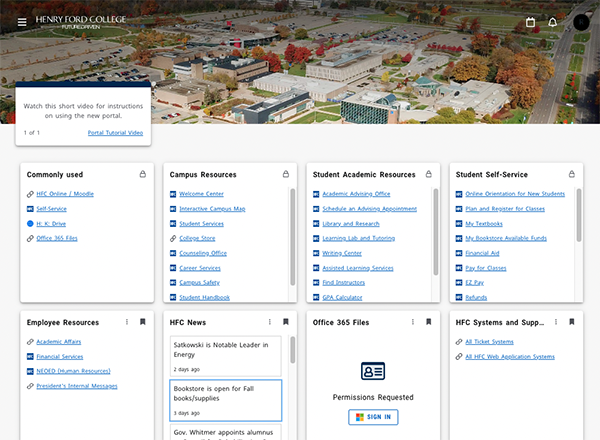The image size is (600, 440).
Task: Open My Textbooks link
Action: (x=484, y=224)
